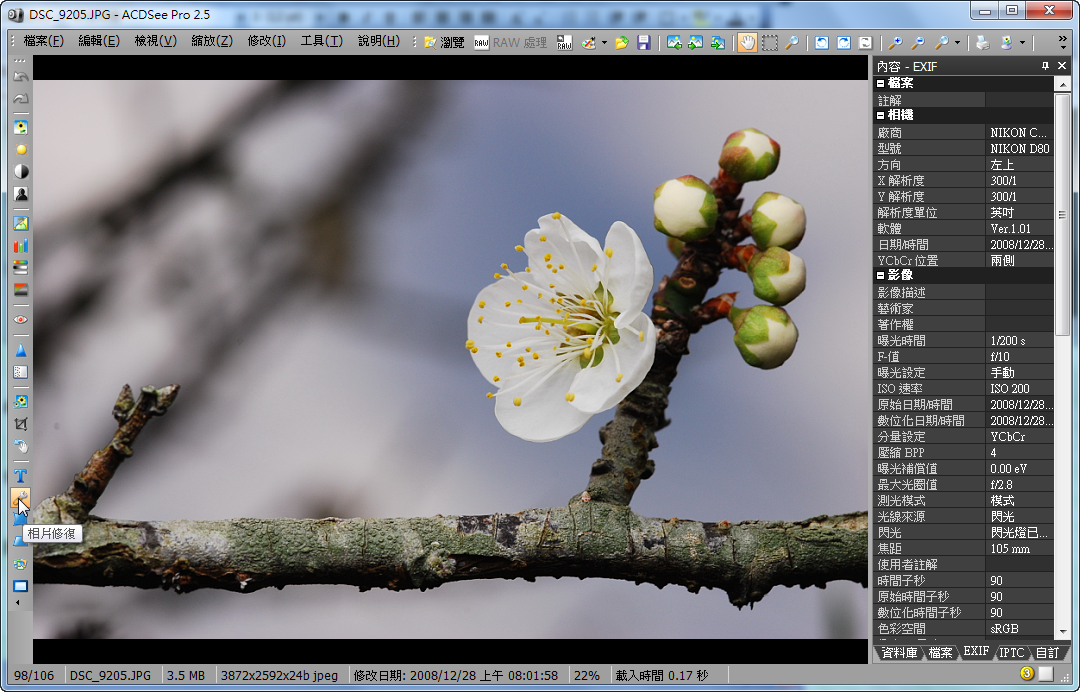Select the rectangular selection tool
The image size is (1080, 692).
click(770, 42)
